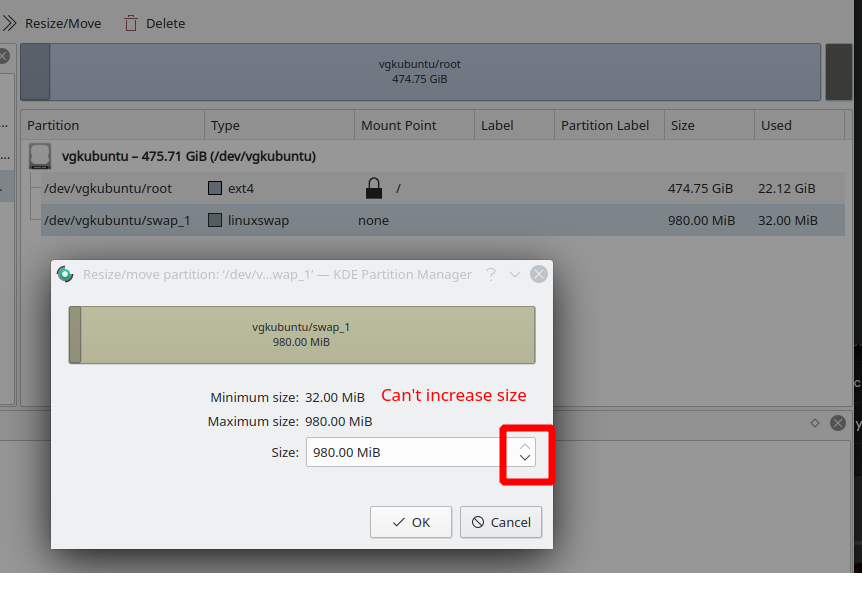The height and width of the screenshot is (600, 862).
Task: Confirm with the OK button
Action: click(x=411, y=522)
